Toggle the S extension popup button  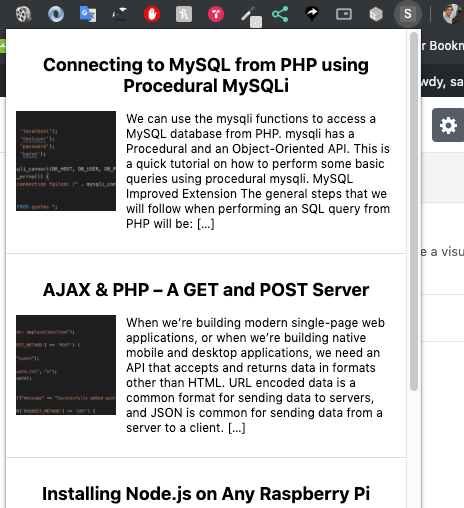[408, 14]
